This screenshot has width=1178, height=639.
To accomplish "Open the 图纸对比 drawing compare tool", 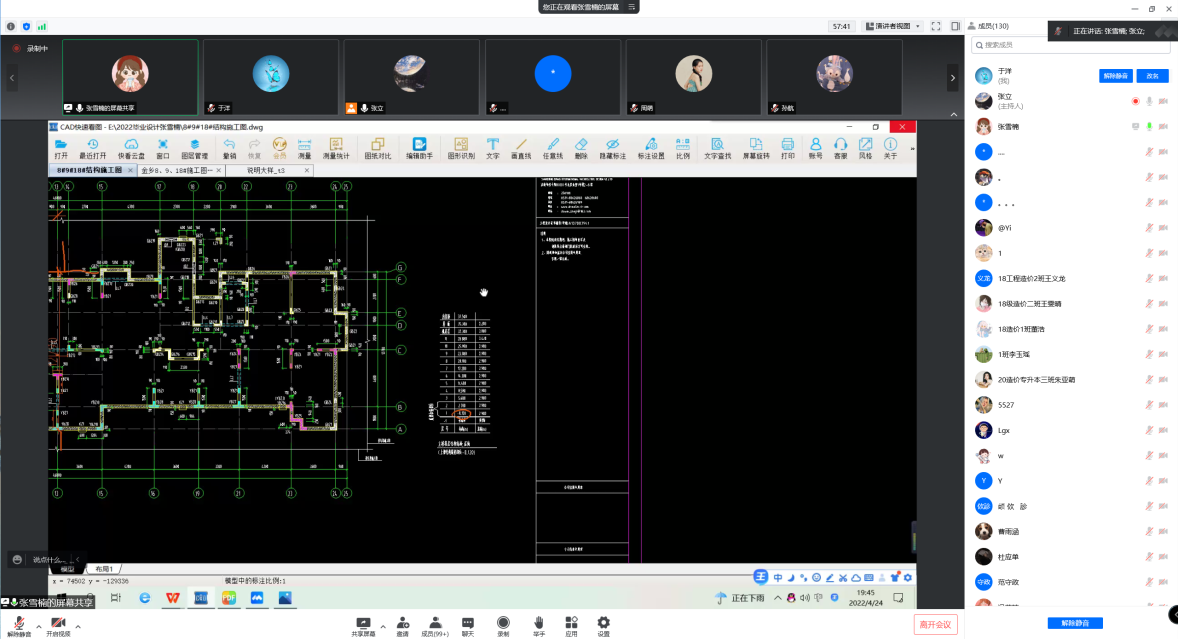I will point(377,149).
